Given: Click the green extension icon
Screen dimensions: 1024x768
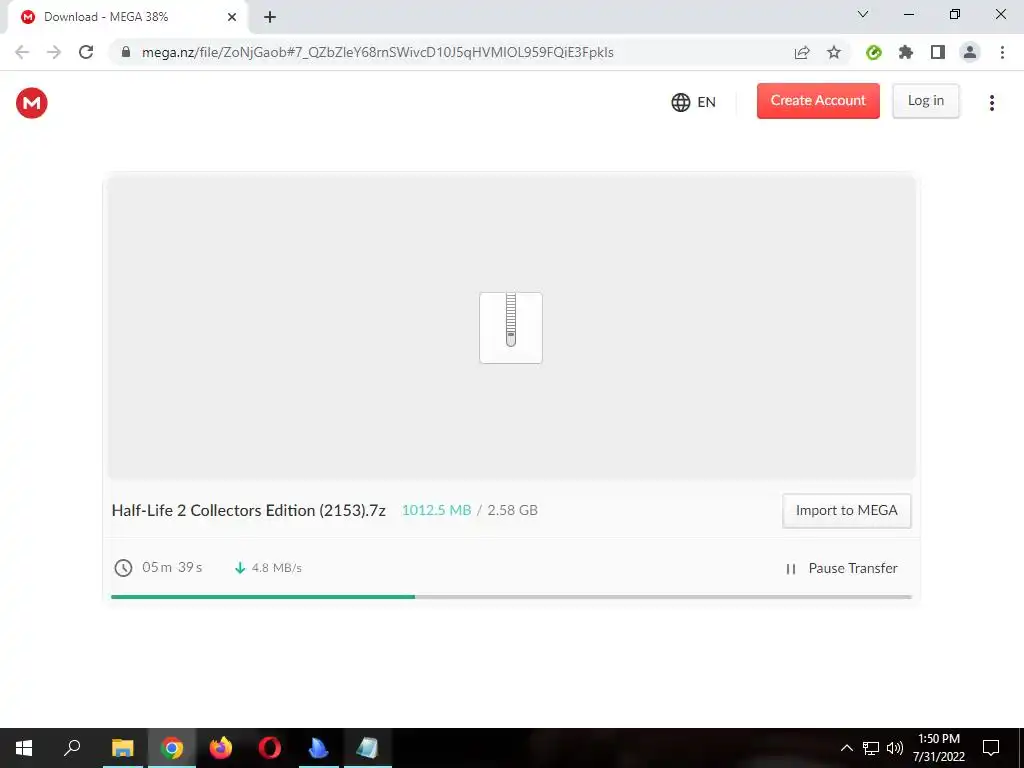Looking at the screenshot, I should click(x=874, y=52).
